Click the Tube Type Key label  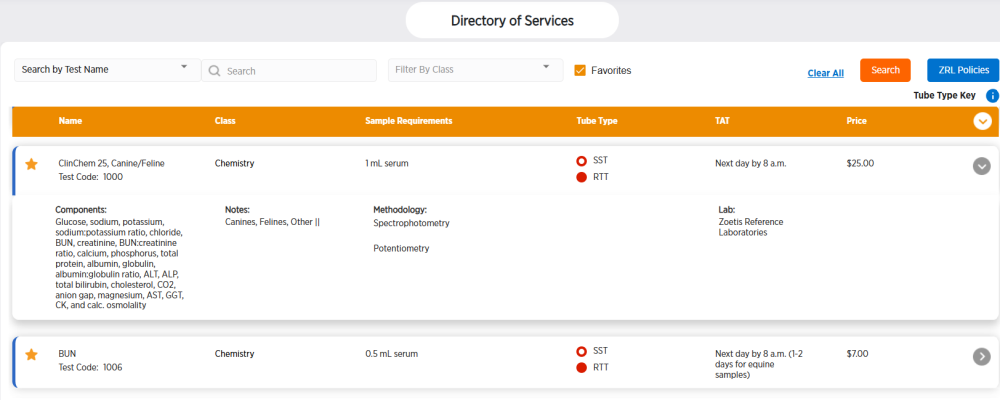click(x=945, y=96)
